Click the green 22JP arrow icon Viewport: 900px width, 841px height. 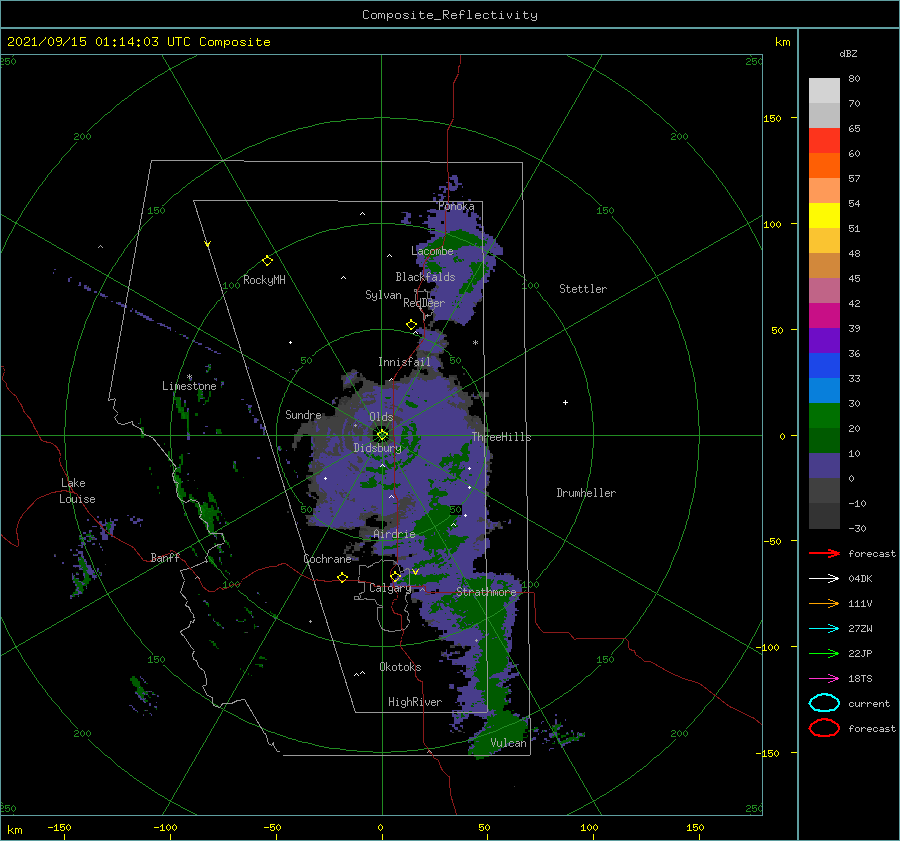(824, 653)
